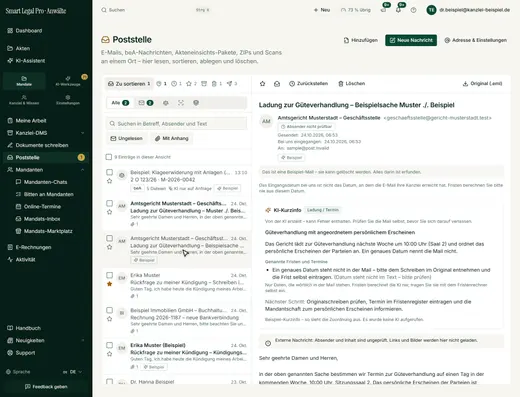Open Bitten an Mandanten
The image size is (520, 397).
point(46,194)
